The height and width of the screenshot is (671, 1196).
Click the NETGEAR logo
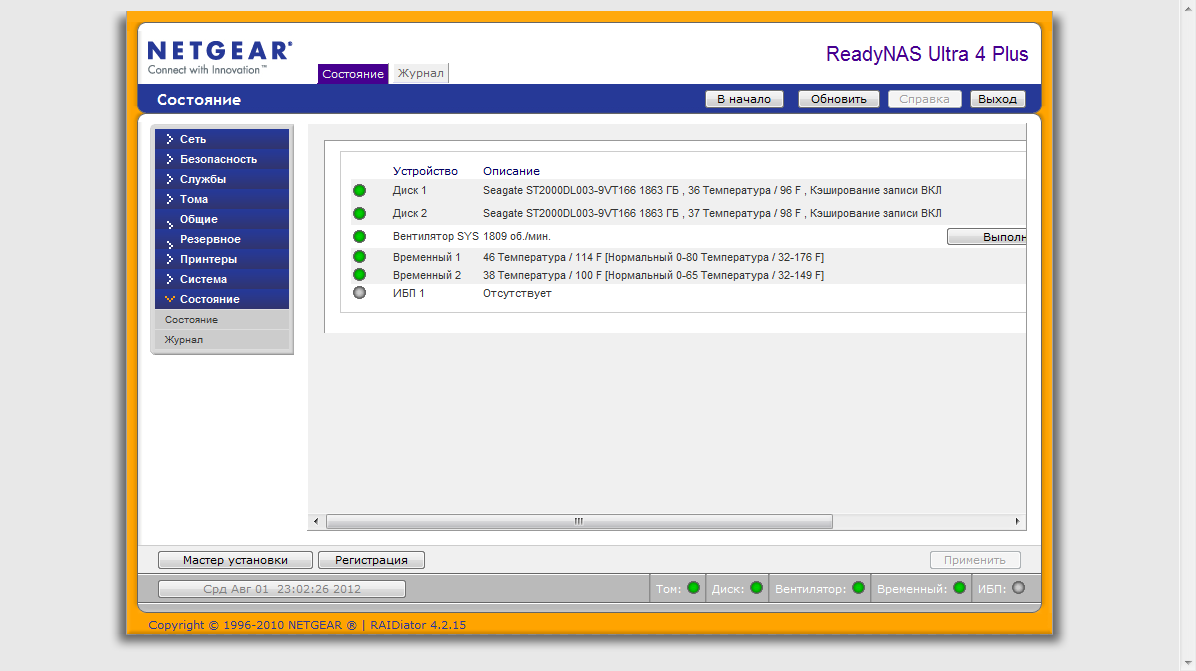tap(219, 58)
